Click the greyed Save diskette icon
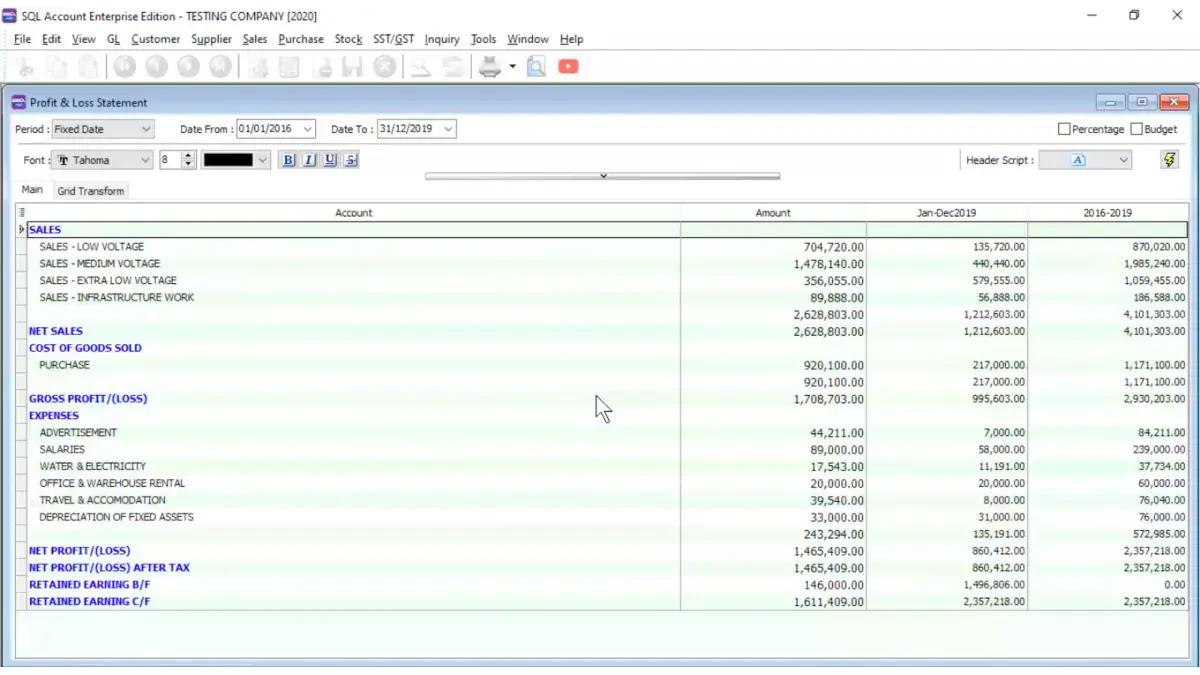Image resolution: width=1200 pixels, height=675 pixels. click(x=352, y=67)
